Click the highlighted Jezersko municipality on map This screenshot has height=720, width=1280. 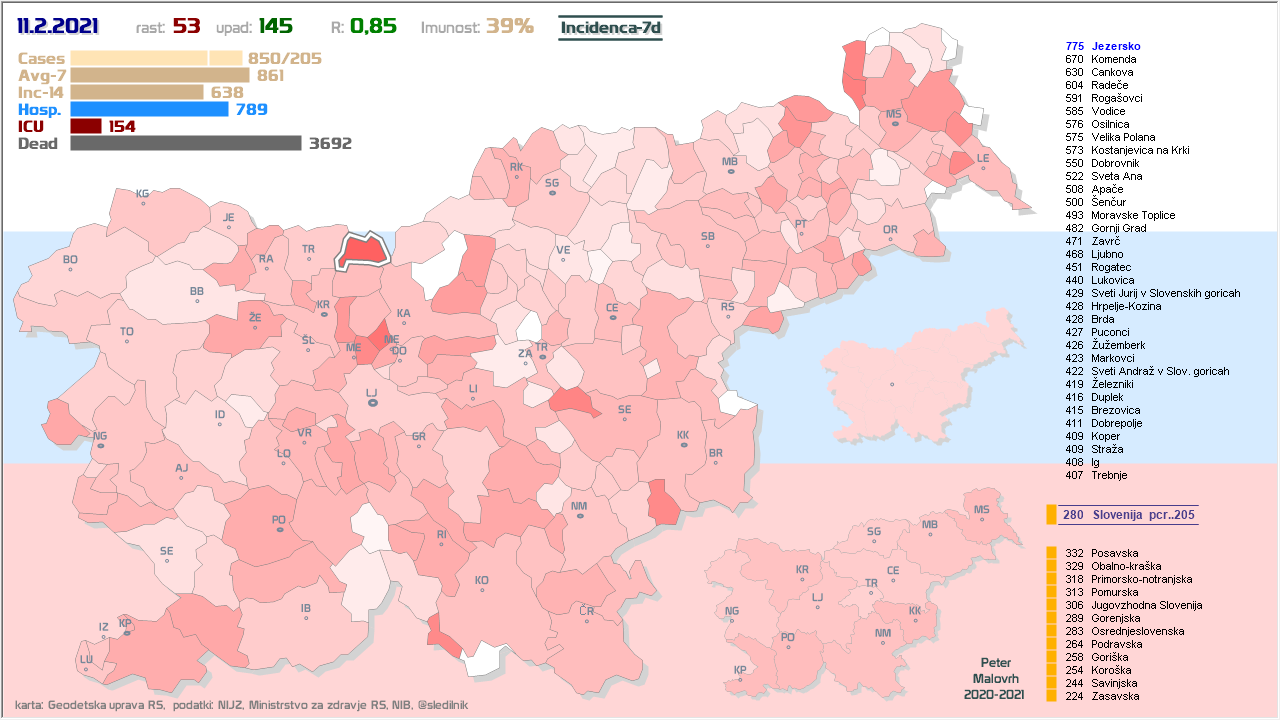[362, 252]
